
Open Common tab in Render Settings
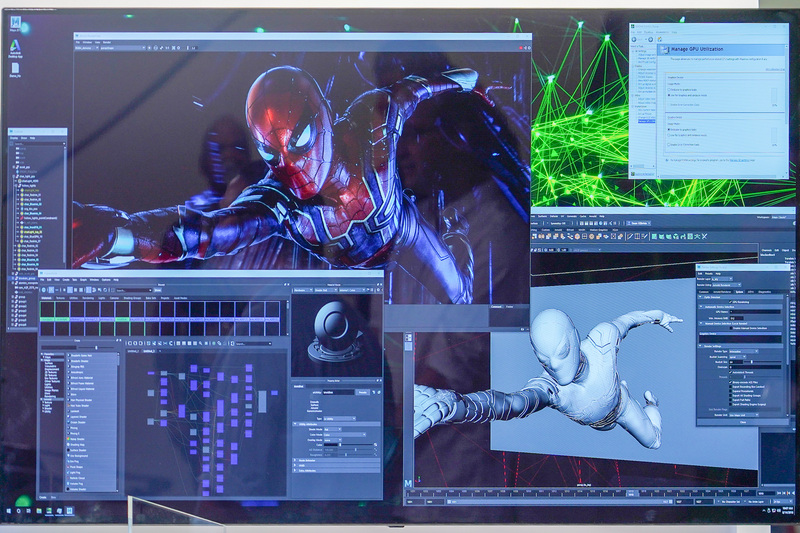coord(704,292)
